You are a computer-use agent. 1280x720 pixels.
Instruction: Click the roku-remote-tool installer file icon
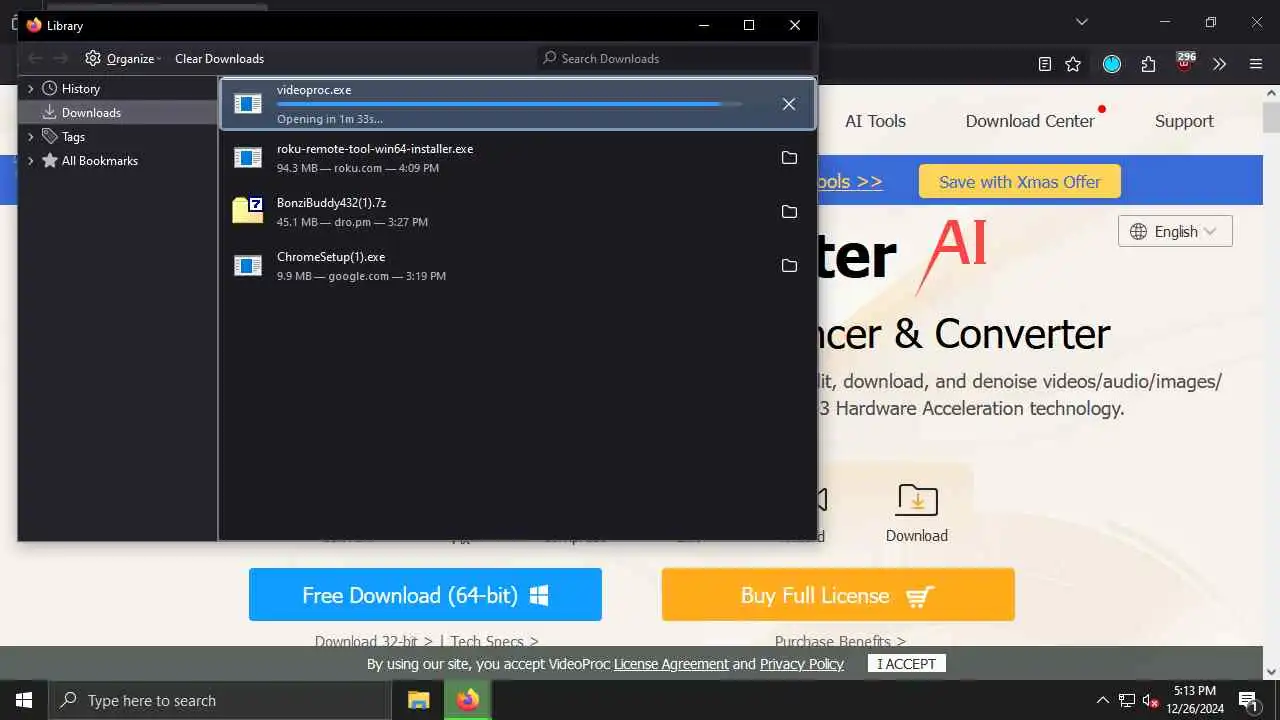247,158
